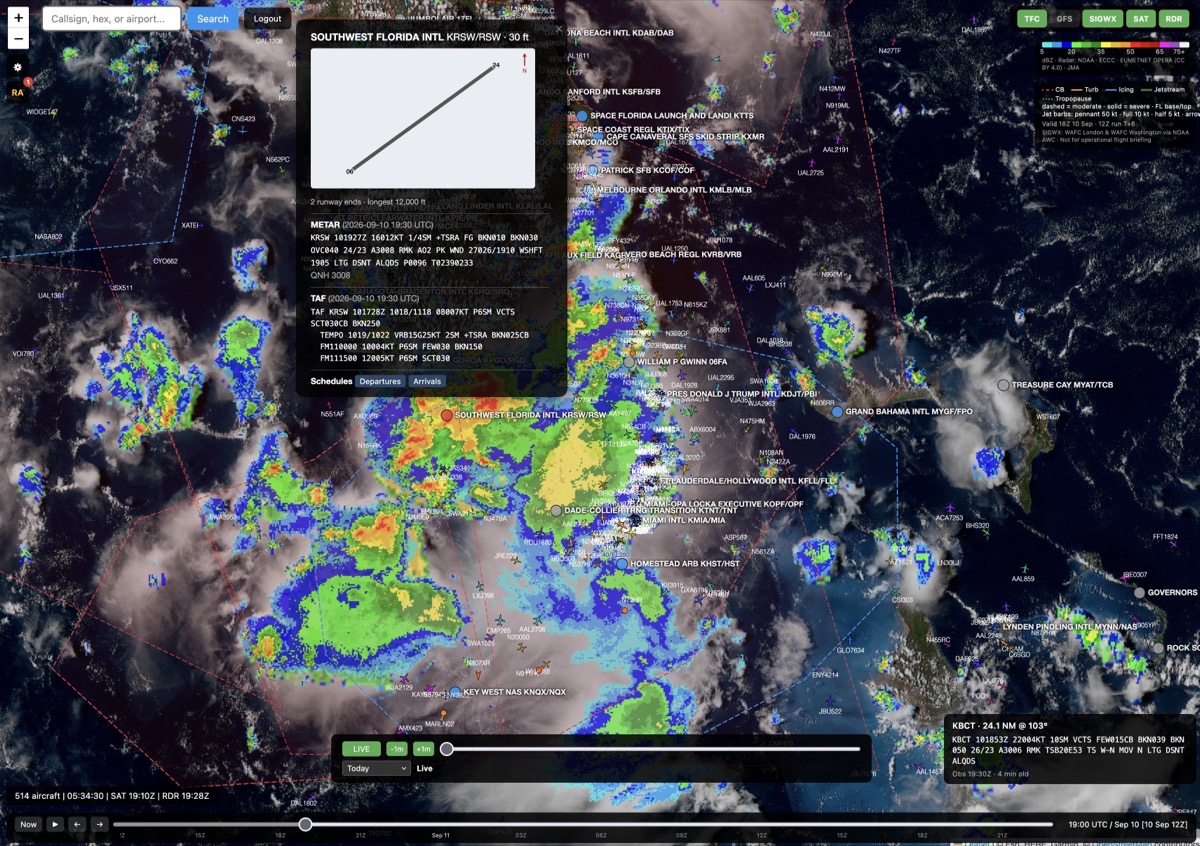Screen dimensions: 1200x846
Task: Click the Sep 11 timeline label
Action: pos(440,834)
